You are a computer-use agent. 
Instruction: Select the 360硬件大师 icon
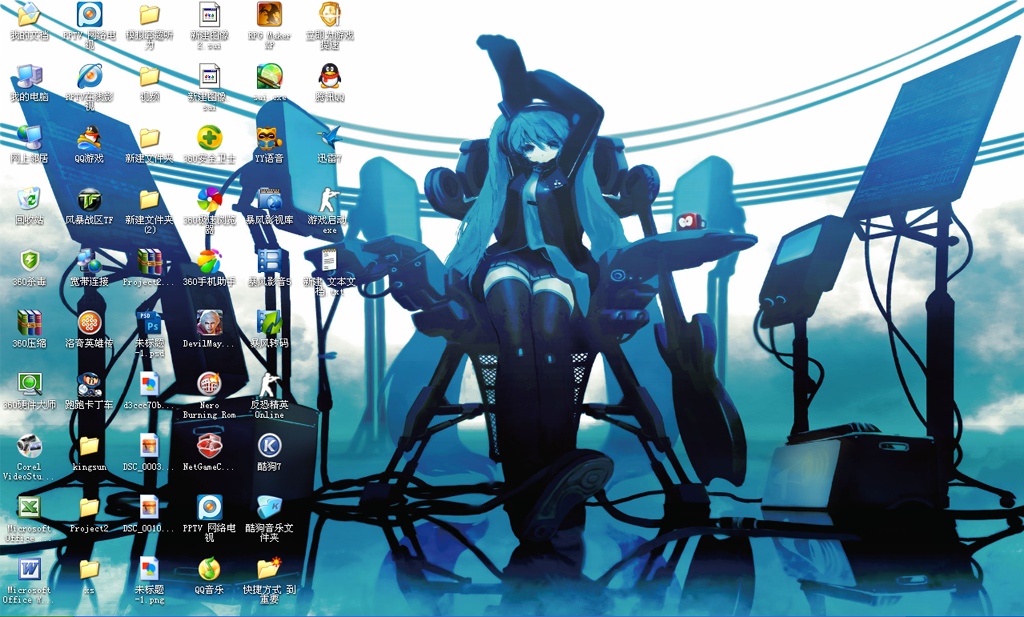29,384
